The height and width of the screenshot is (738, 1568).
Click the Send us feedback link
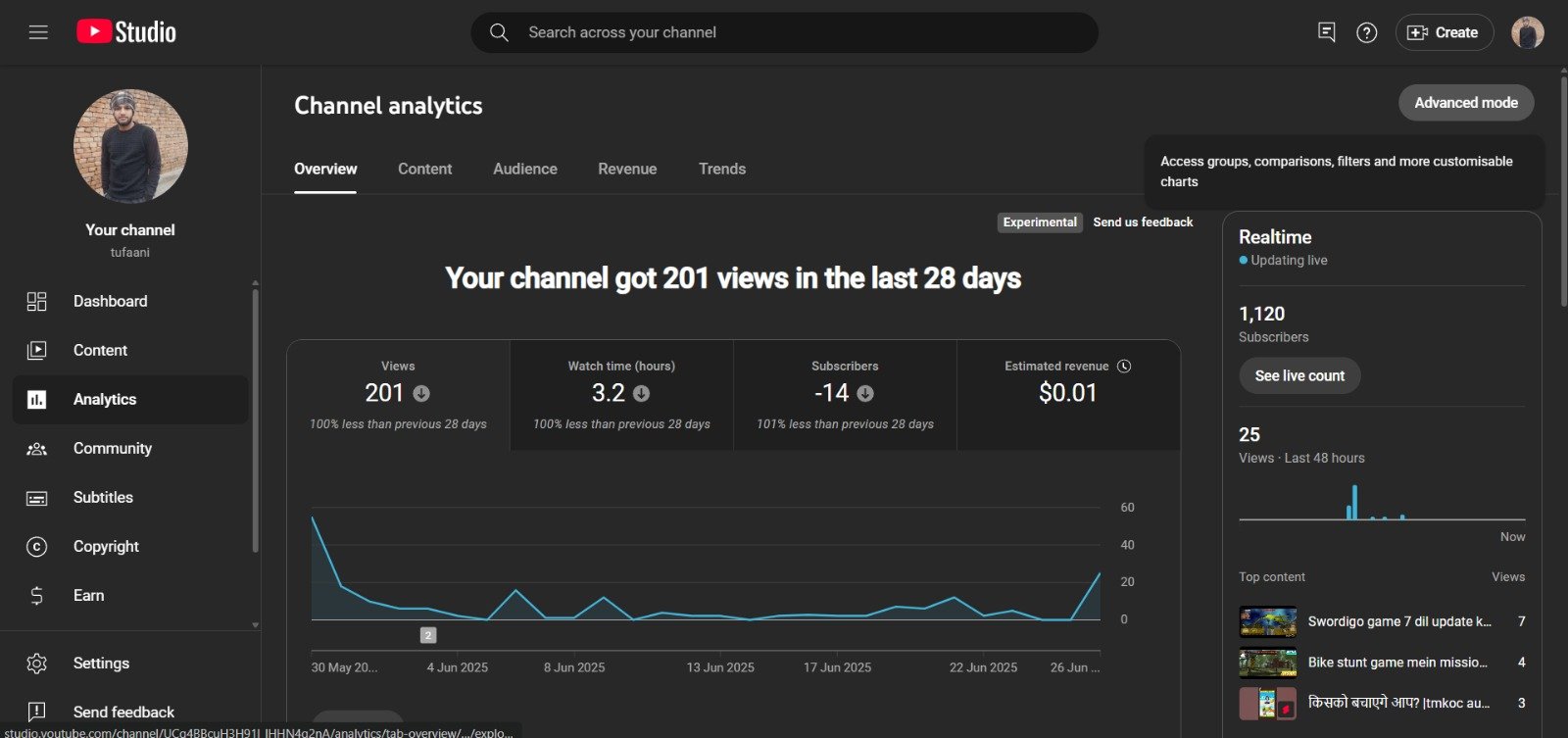tap(1143, 222)
